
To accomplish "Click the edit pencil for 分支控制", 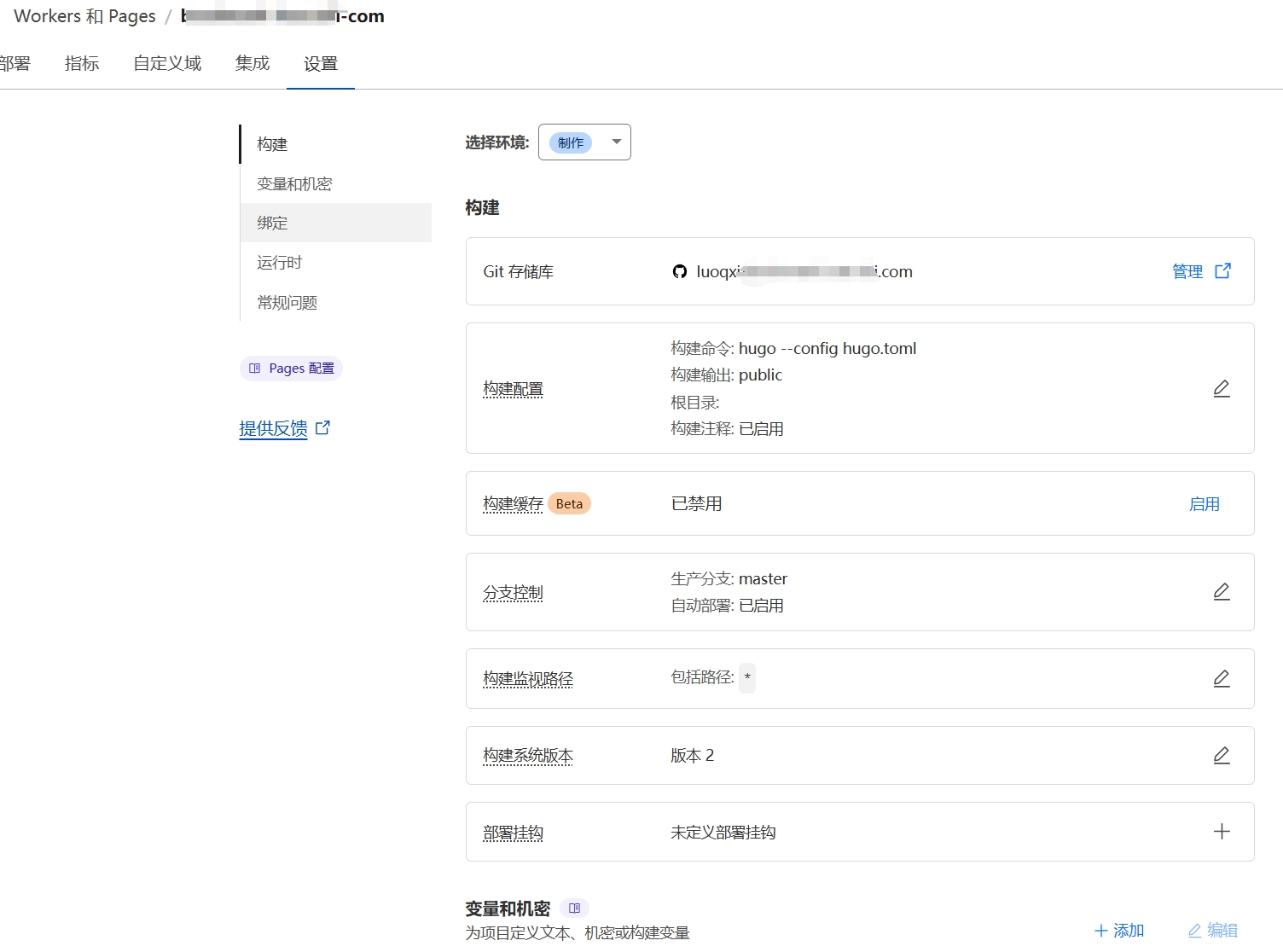I will pyautogui.click(x=1222, y=591).
